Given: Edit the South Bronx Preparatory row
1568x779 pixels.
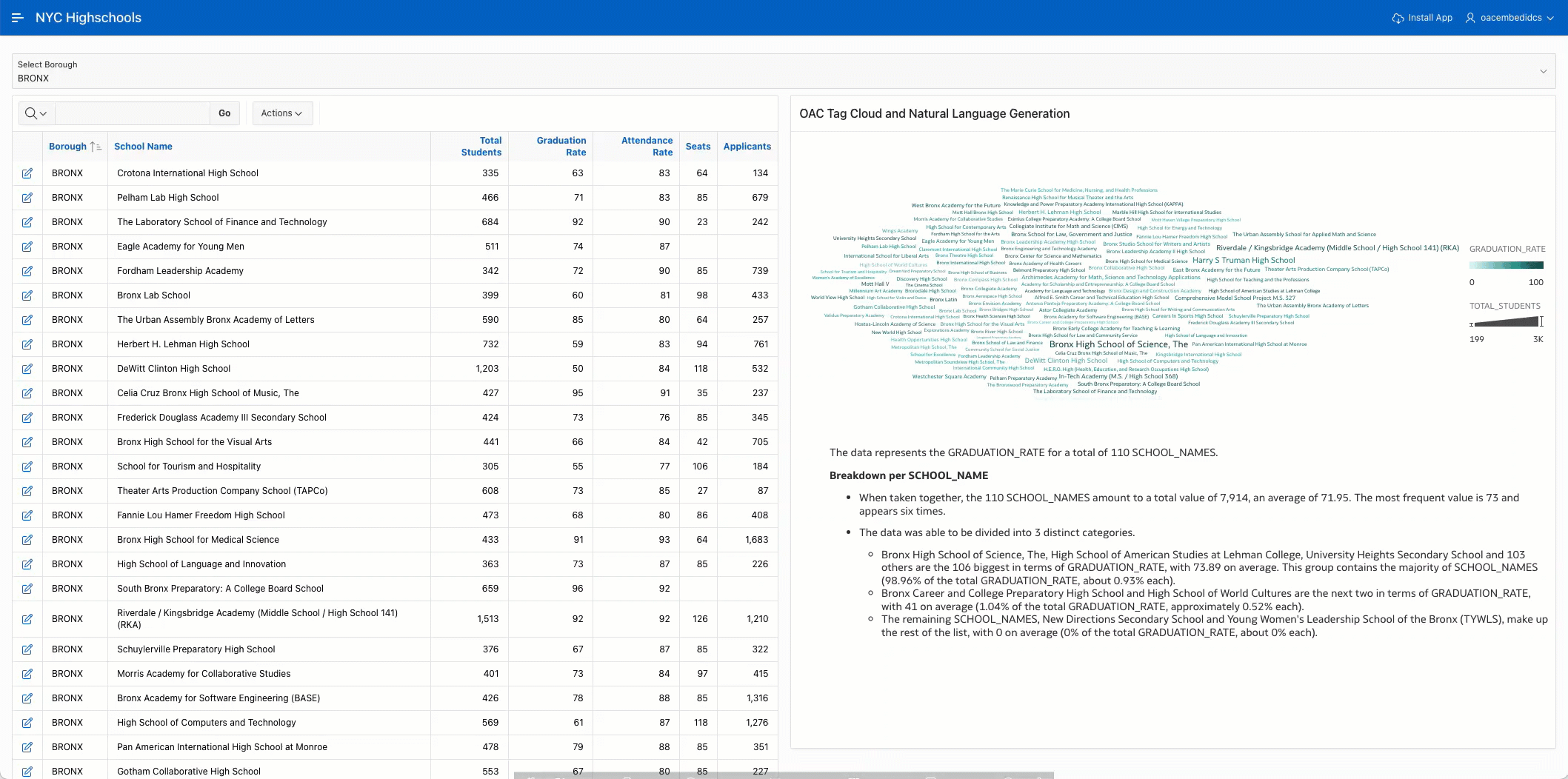Looking at the screenshot, I should (27, 589).
